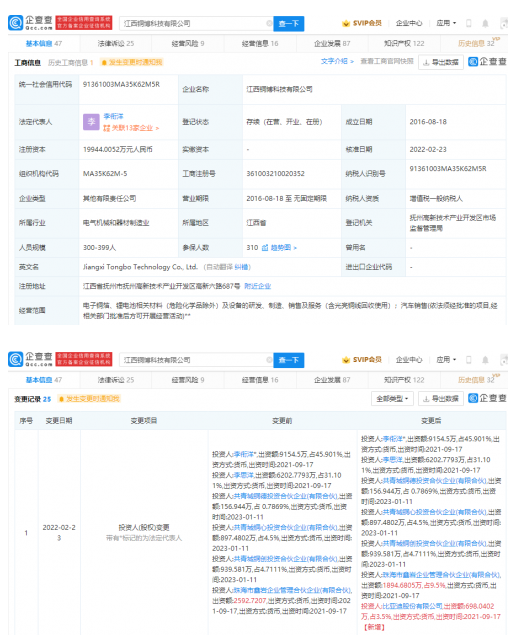Open the notification bell on 工商信息 page header

pyautogui.click(x=485, y=23)
